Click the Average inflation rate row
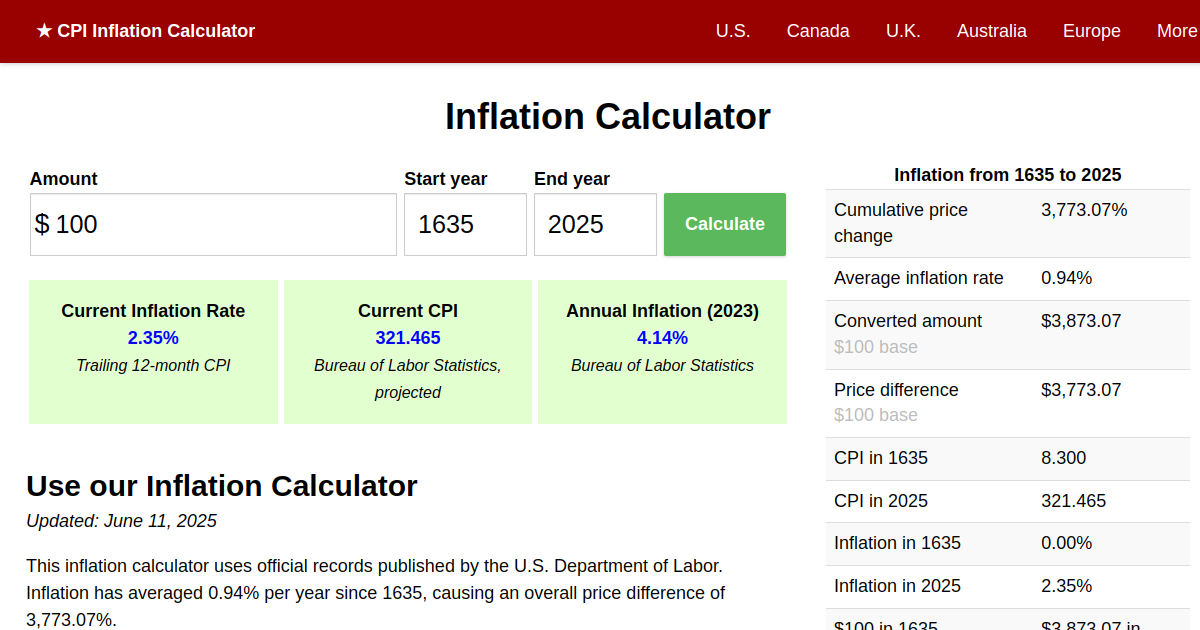The image size is (1200, 630). [x=1007, y=278]
